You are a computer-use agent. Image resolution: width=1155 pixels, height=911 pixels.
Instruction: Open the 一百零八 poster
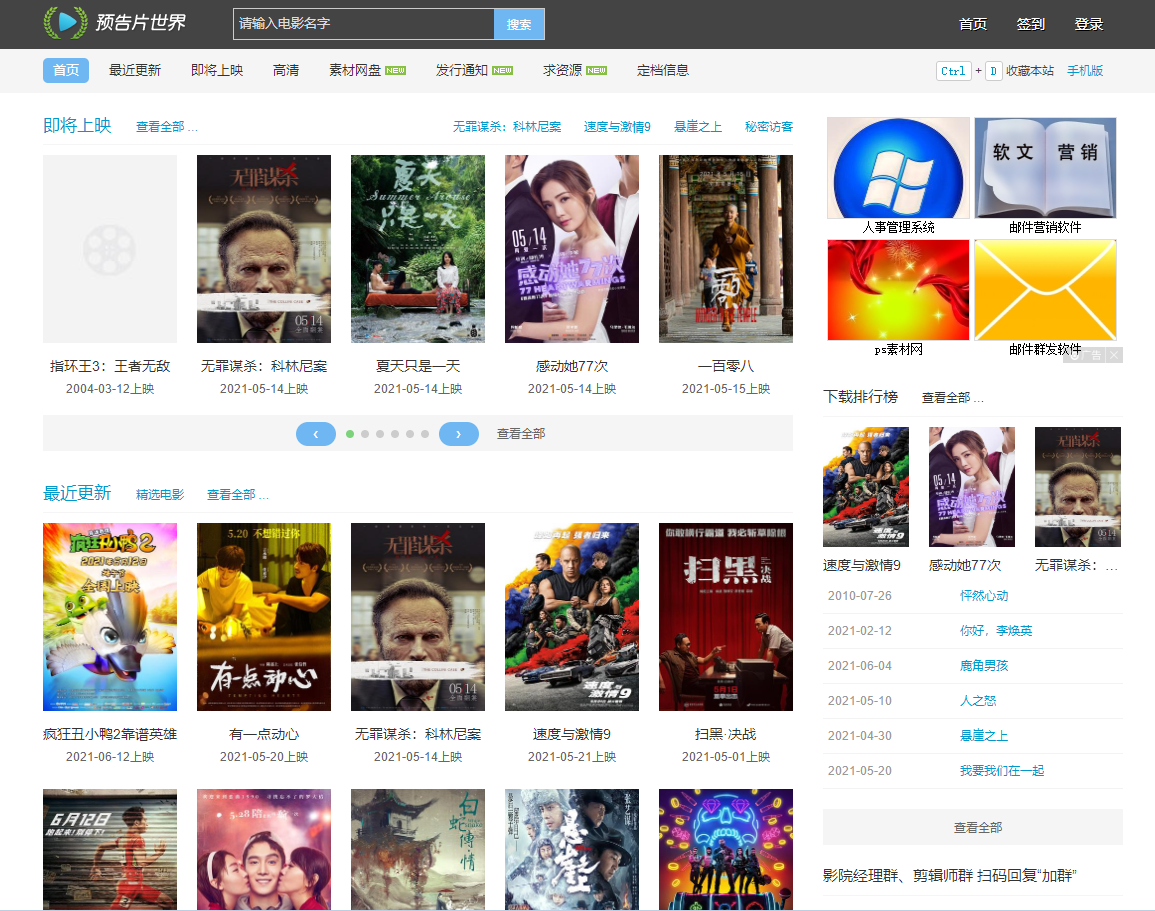click(726, 249)
